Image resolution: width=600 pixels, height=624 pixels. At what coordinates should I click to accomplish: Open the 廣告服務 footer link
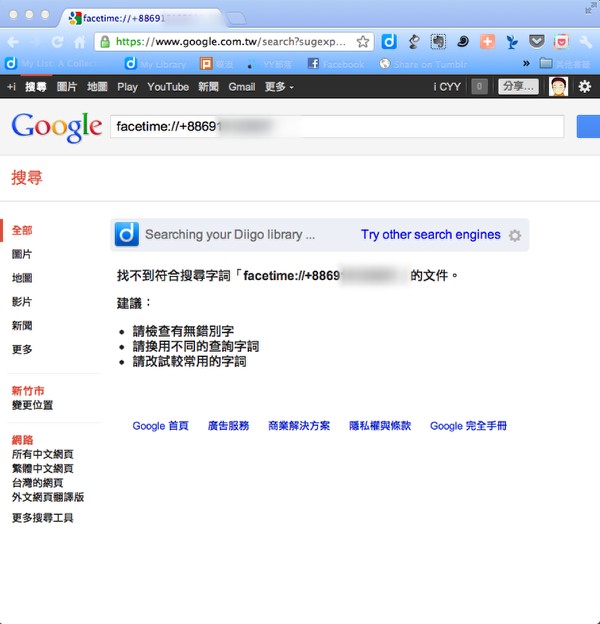pyautogui.click(x=228, y=426)
